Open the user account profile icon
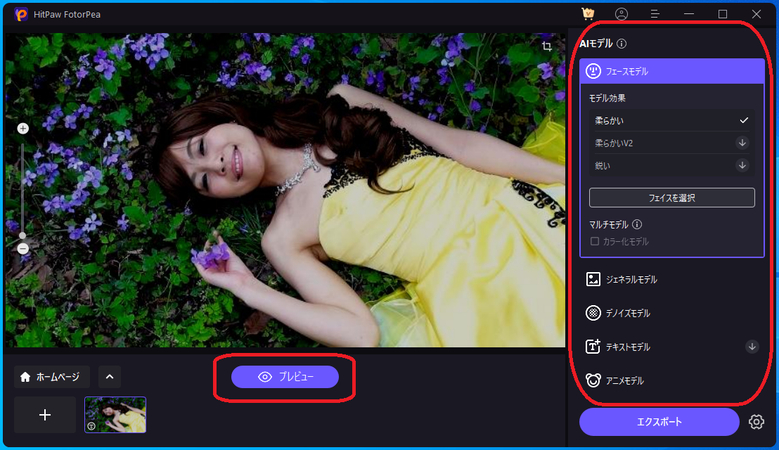Screen dimensions: 779x450 [x=621, y=14]
